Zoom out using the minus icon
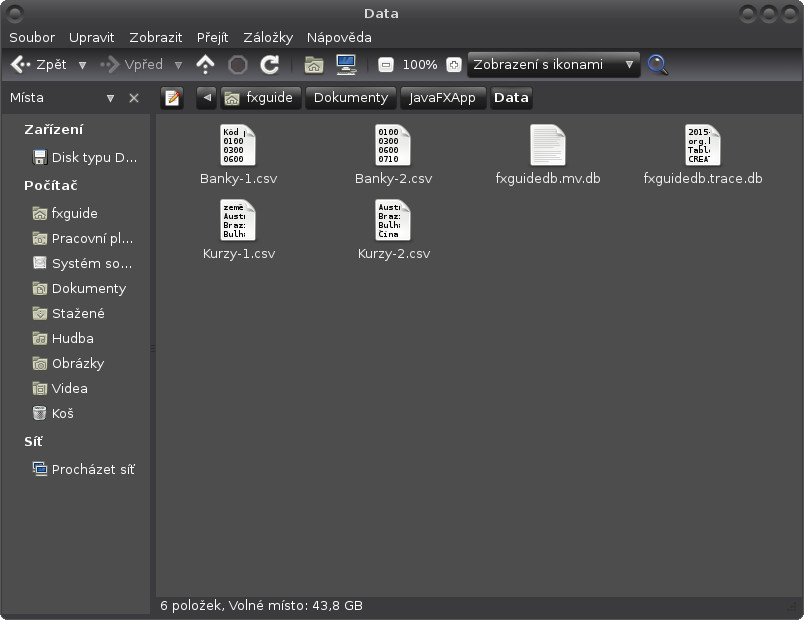Viewport: 804px width, 620px height. pos(385,64)
